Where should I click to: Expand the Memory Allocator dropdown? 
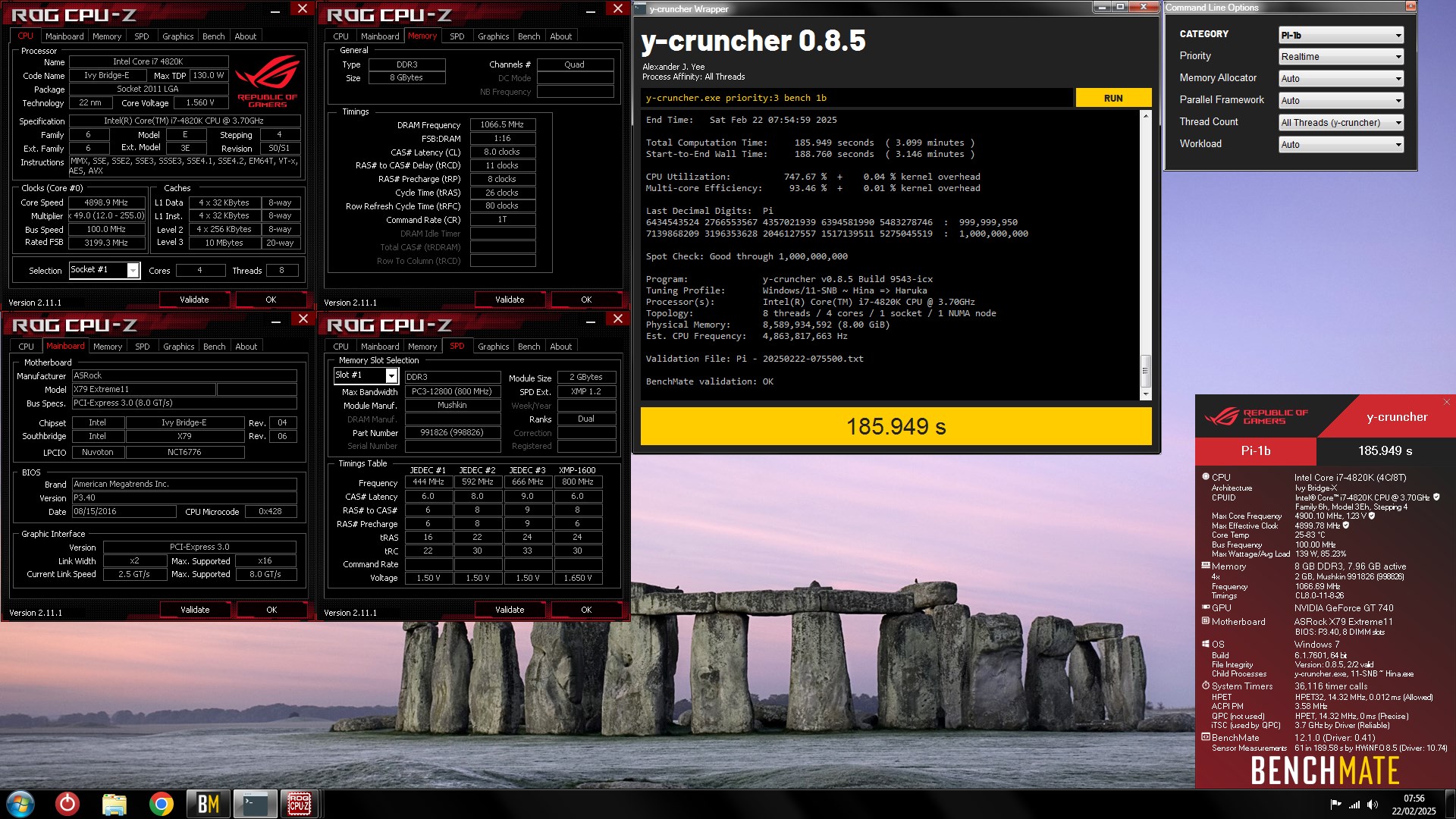pyautogui.click(x=1341, y=79)
